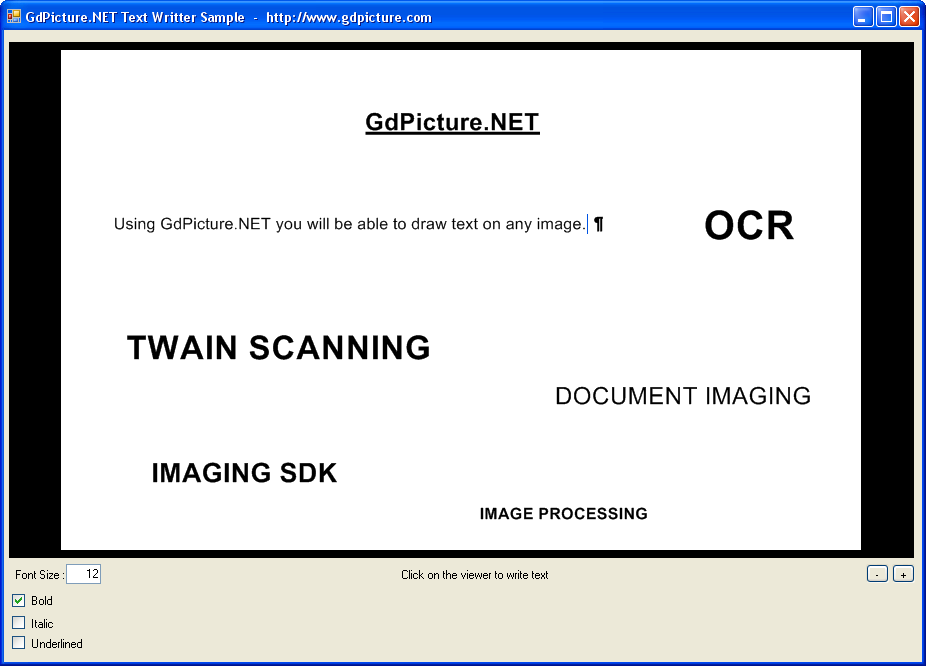The width and height of the screenshot is (926, 666).
Task: Click the IMAGING SDK text
Action: (x=244, y=473)
